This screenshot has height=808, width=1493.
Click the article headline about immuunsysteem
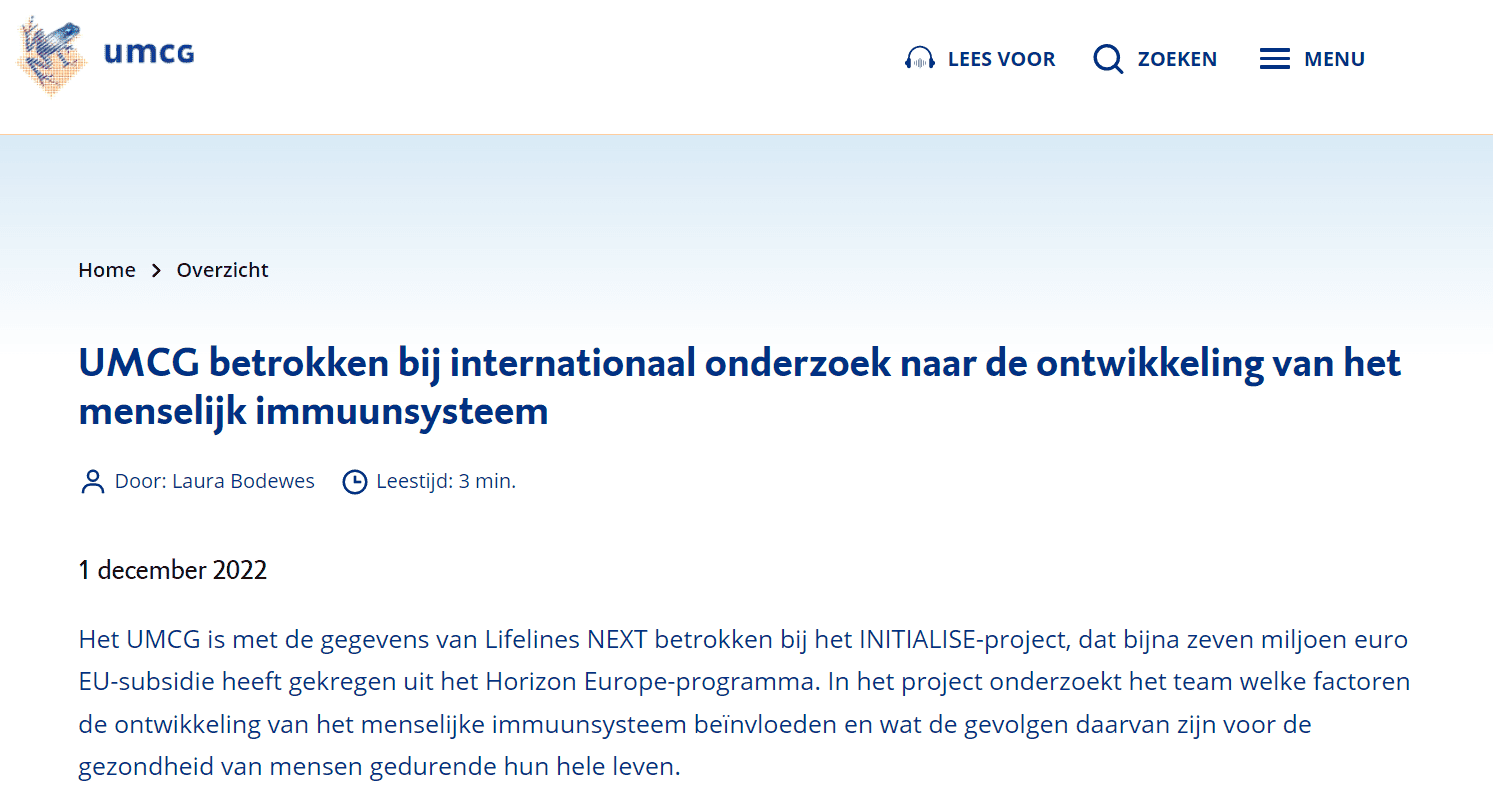coord(740,387)
